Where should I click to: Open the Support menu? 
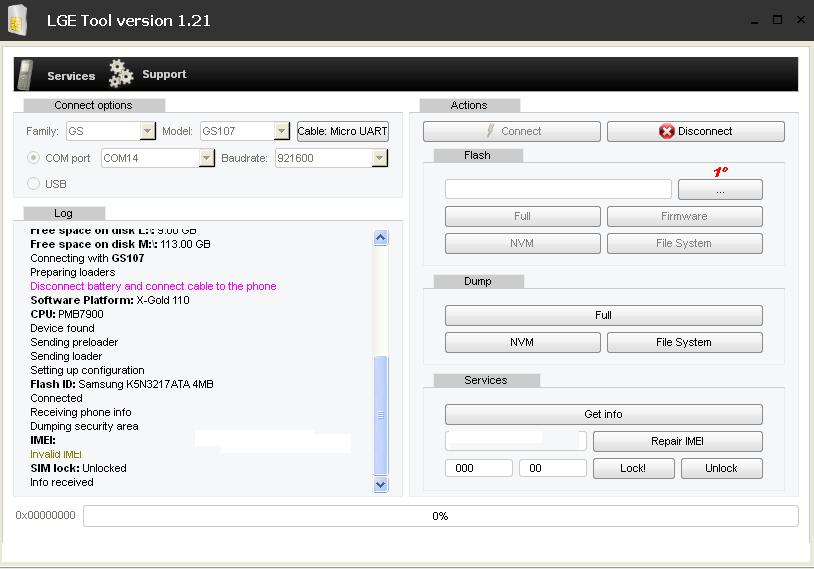pos(164,74)
